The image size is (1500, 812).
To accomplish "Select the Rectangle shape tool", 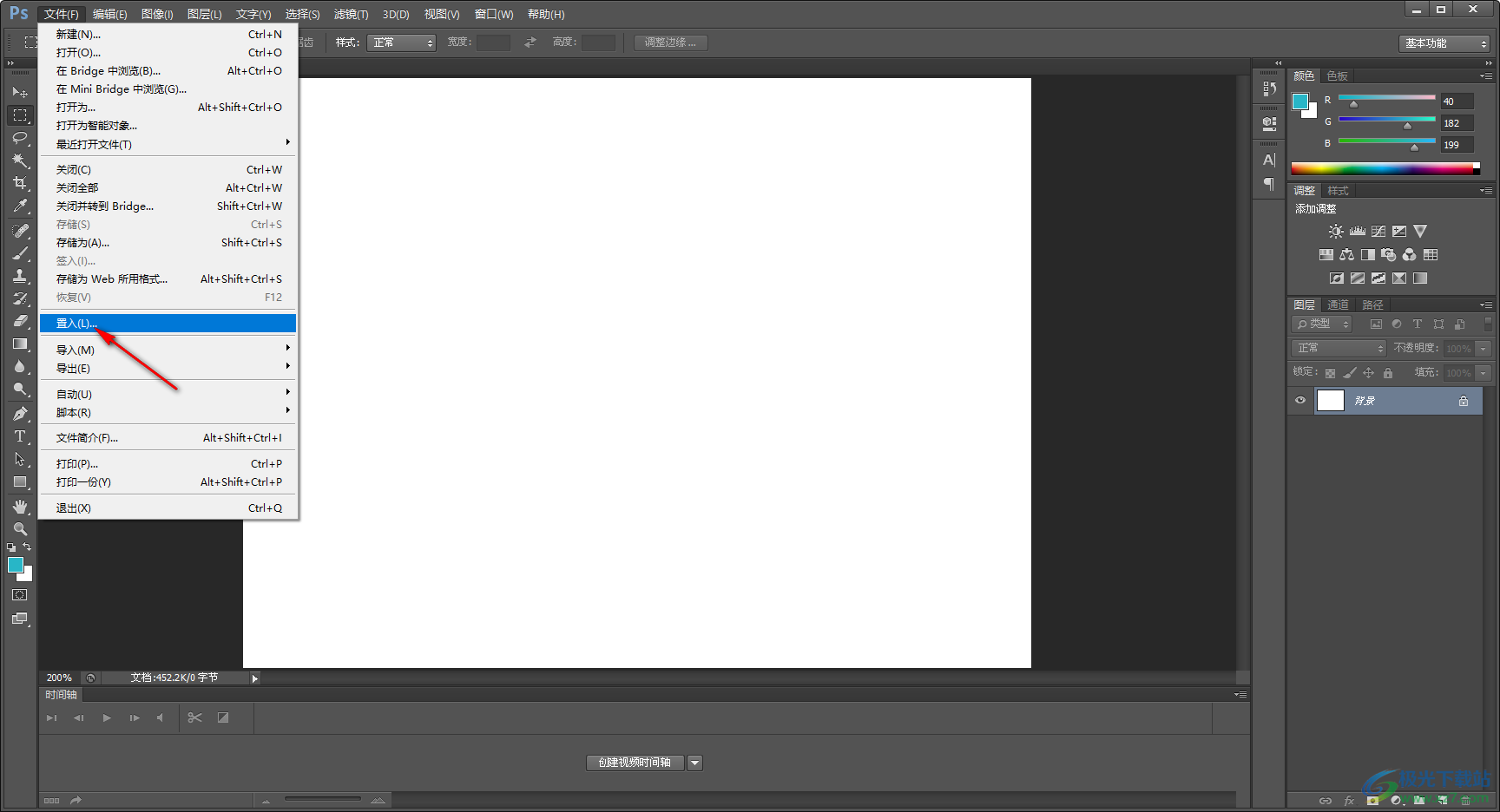I will click(20, 481).
